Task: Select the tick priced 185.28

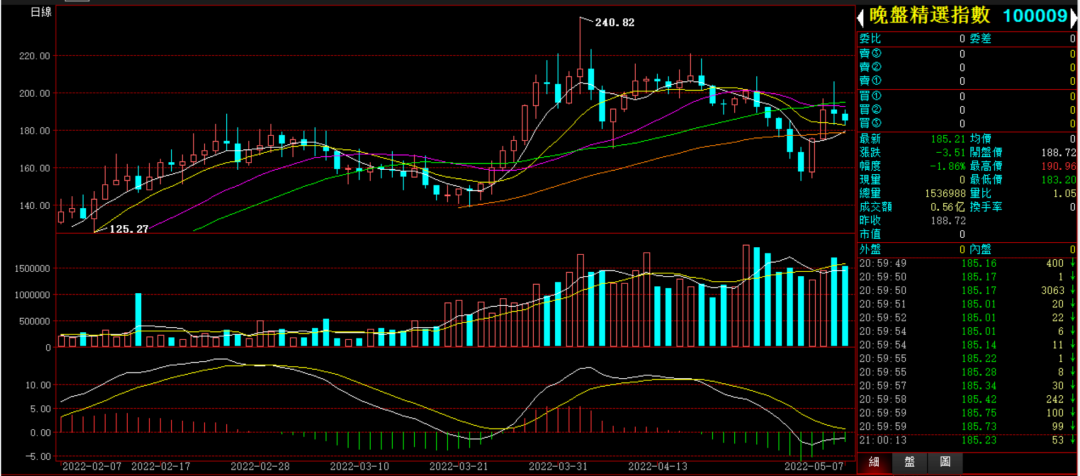Action: point(967,371)
